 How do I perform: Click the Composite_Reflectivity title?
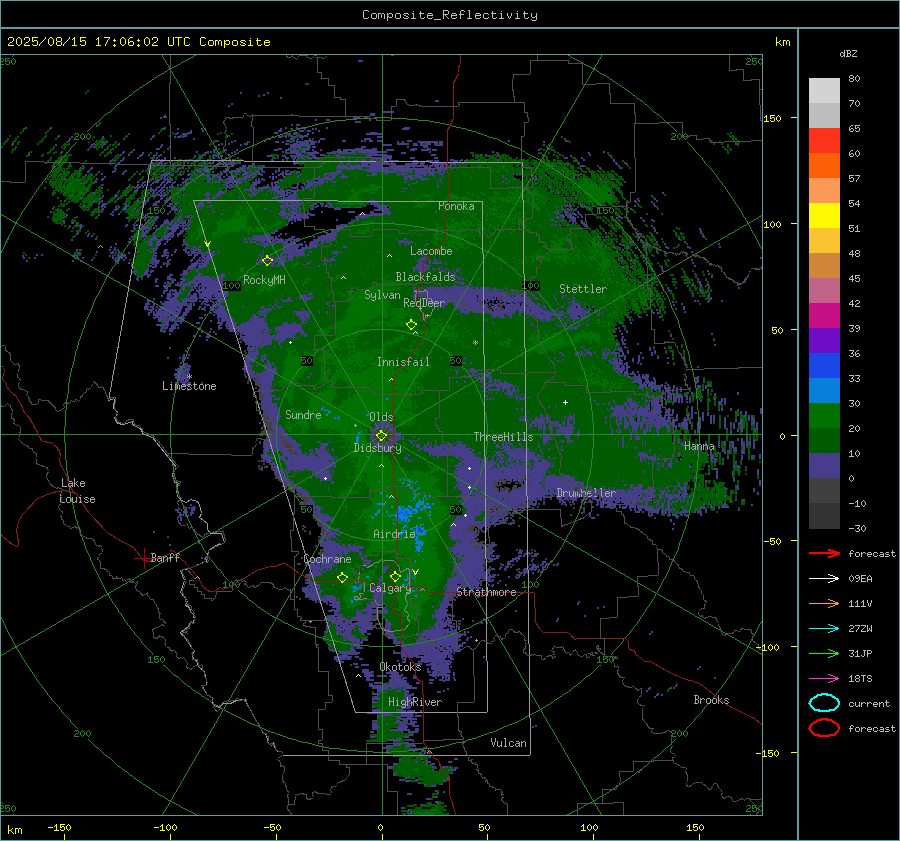pos(449,15)
